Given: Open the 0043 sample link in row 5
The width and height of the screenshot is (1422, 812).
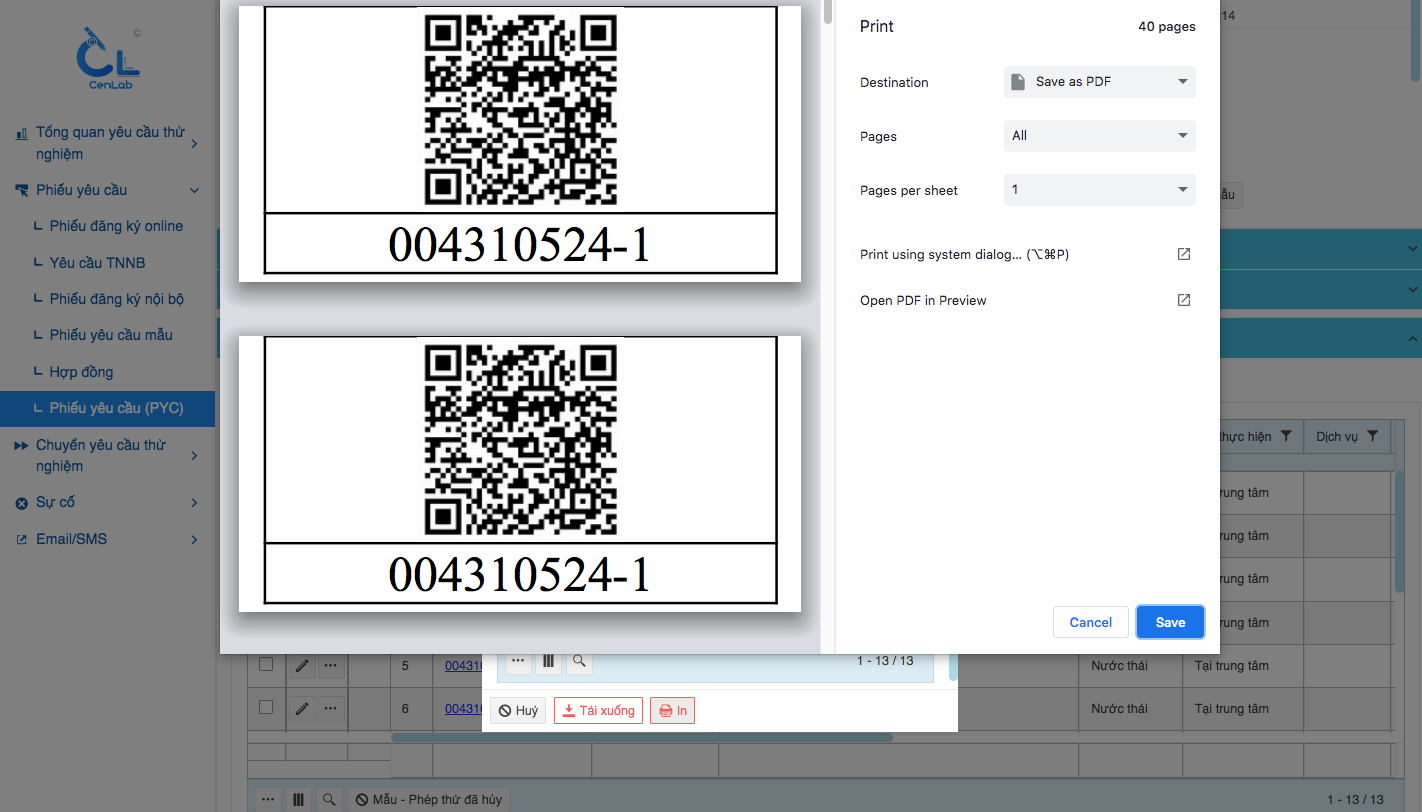Looking at the screenshot, I should tap(463, 666).
